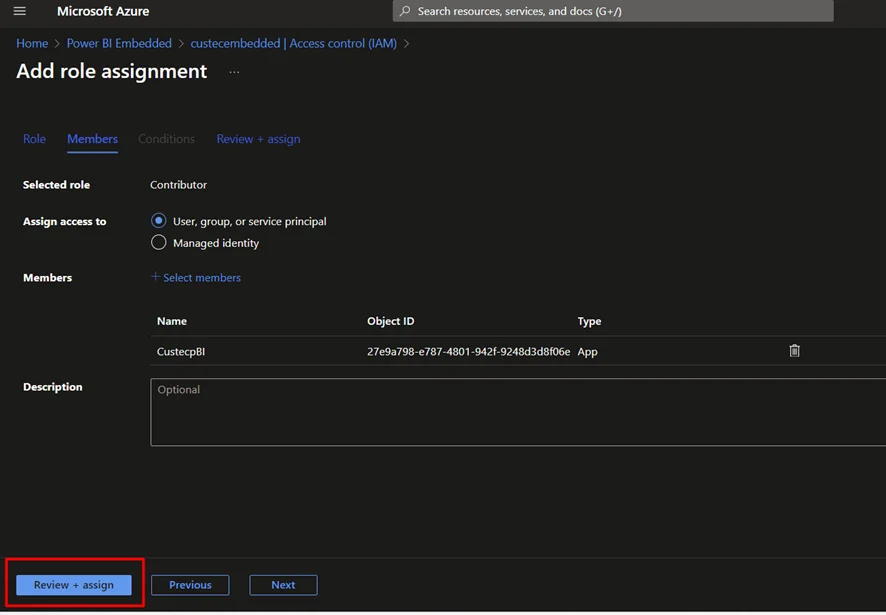Click the search magnifier icon
Viewport: 886px width, 615px height.
[x=405, y=11]
